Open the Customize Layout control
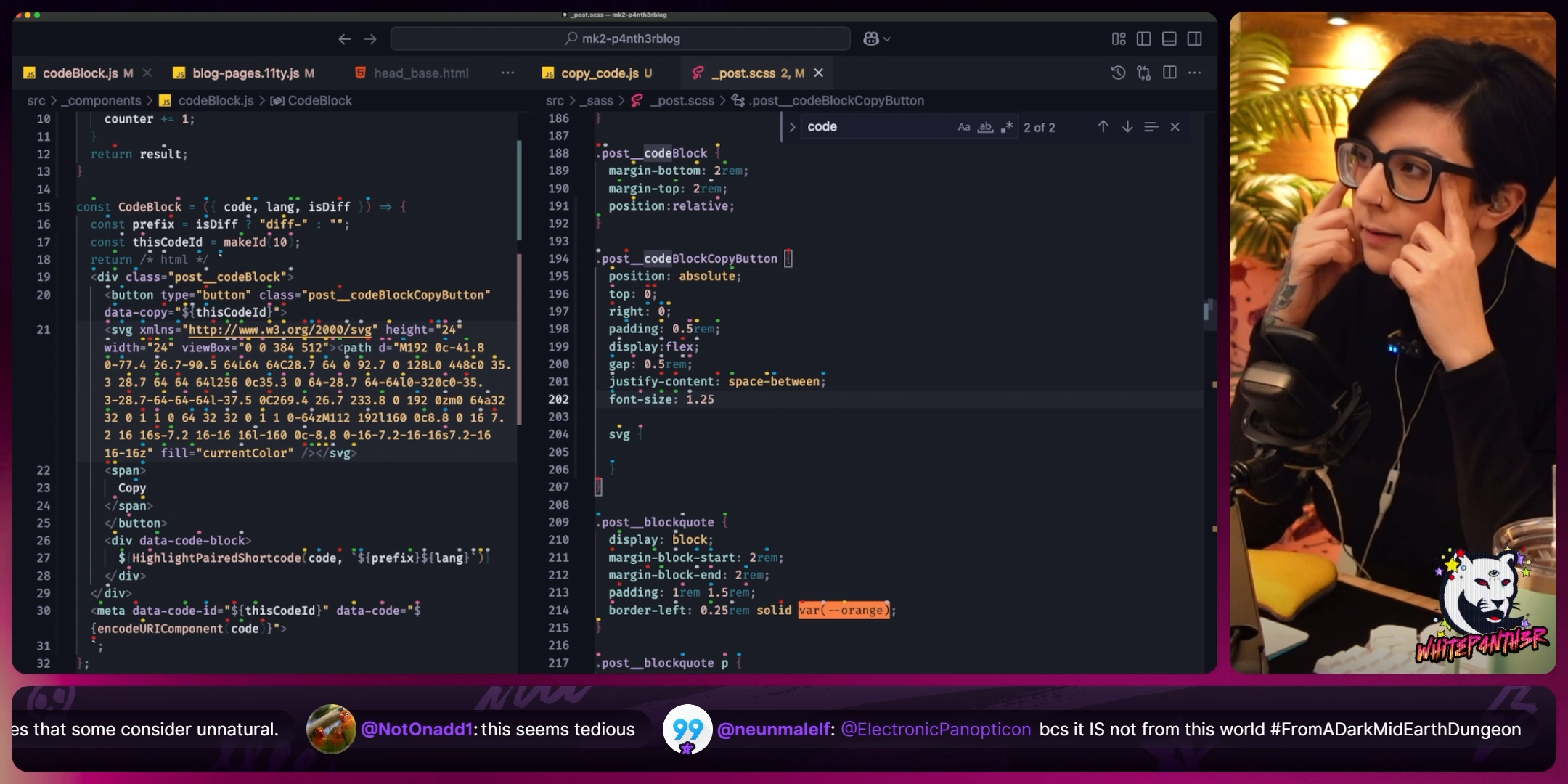 click(1119, 38)
